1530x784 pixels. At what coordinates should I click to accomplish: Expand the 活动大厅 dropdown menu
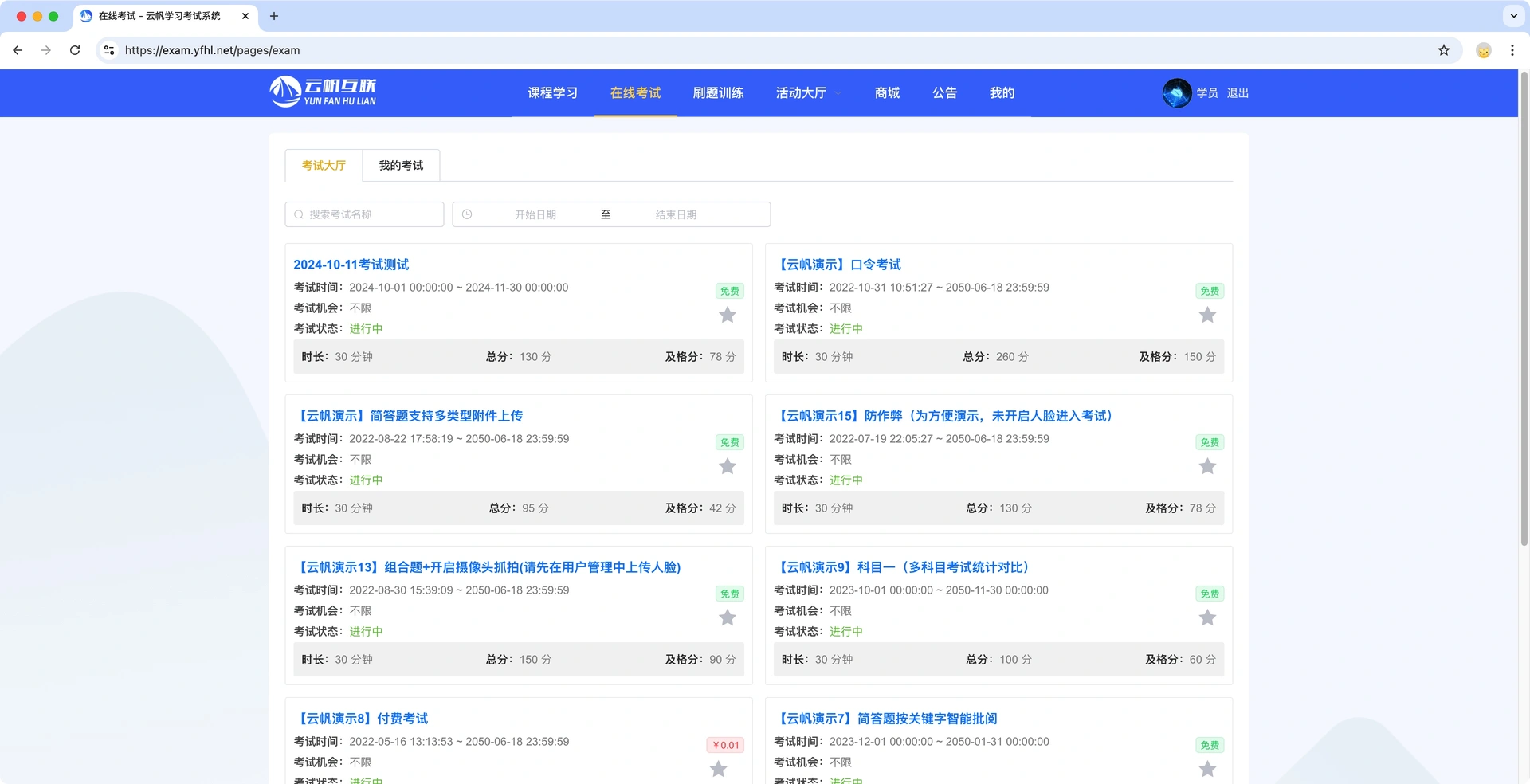tap(809, 93)
